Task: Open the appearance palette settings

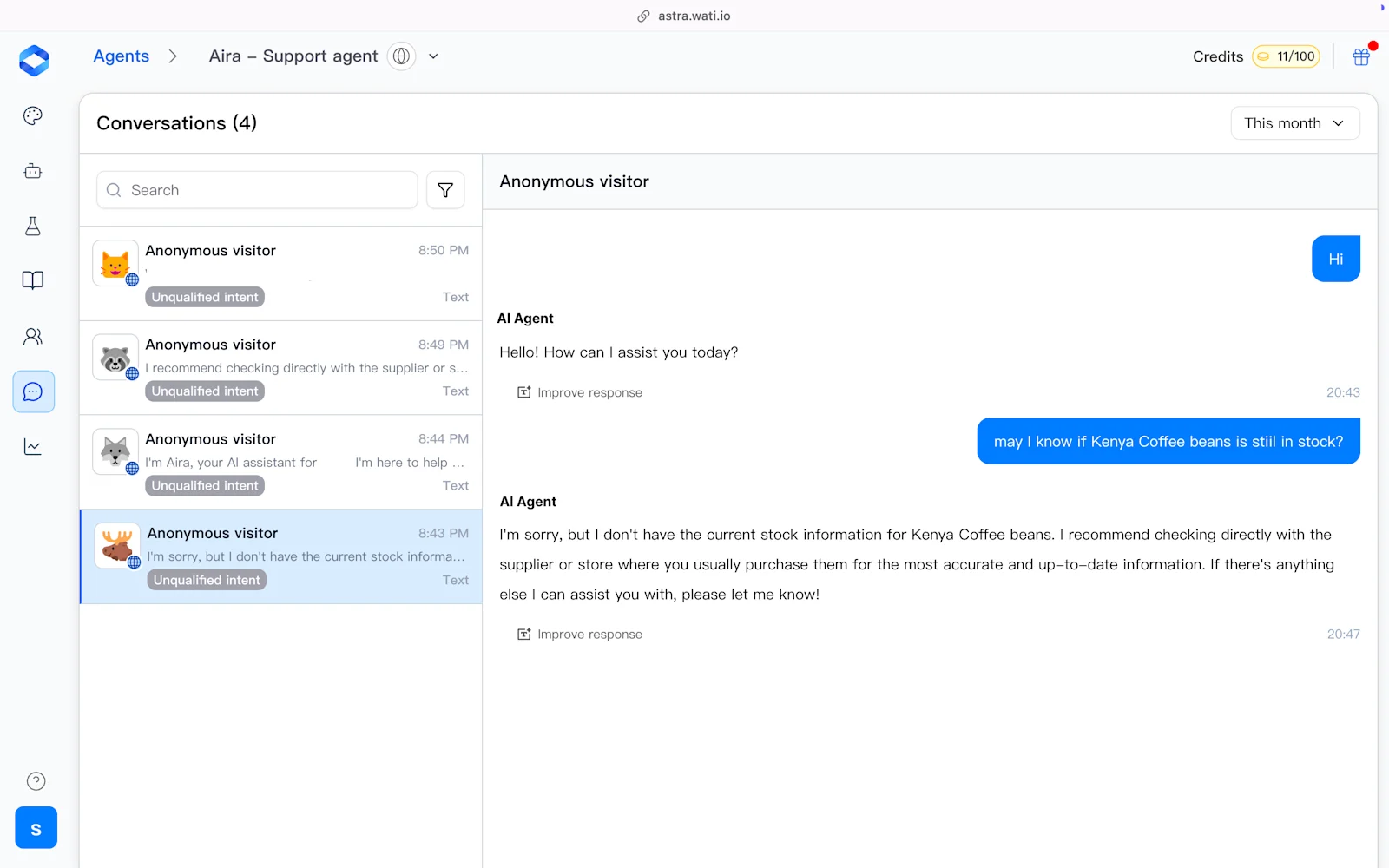Action: (x=32, y=115)
